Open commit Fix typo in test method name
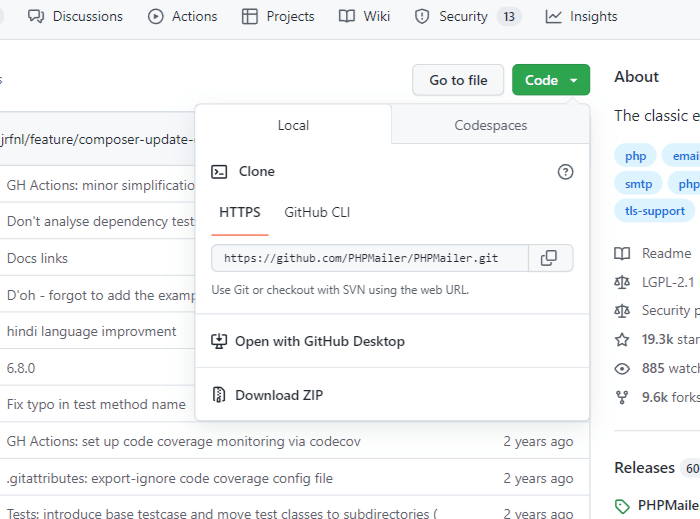Viewport: 700px width, 519px height. pos(96,404)
